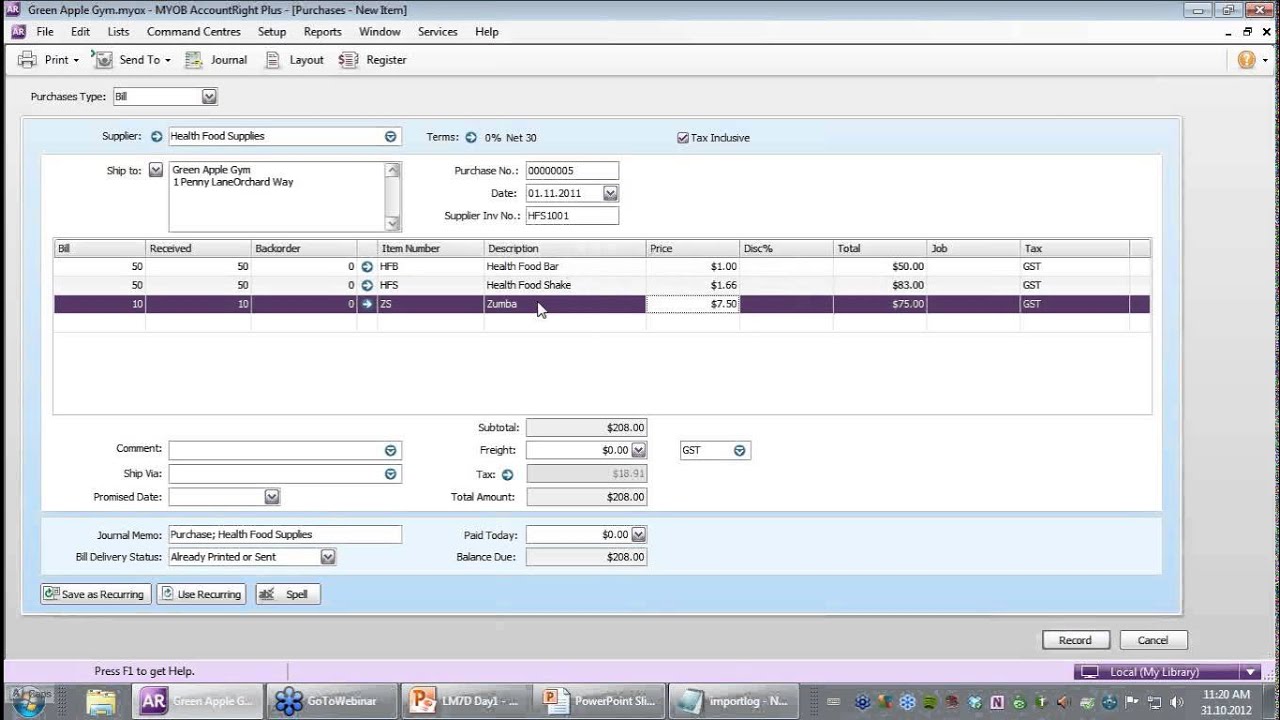Viewport: 1280px width, 720px height.
Task: Click the Tax zoom arrow icon
Action: click(507, 475)
